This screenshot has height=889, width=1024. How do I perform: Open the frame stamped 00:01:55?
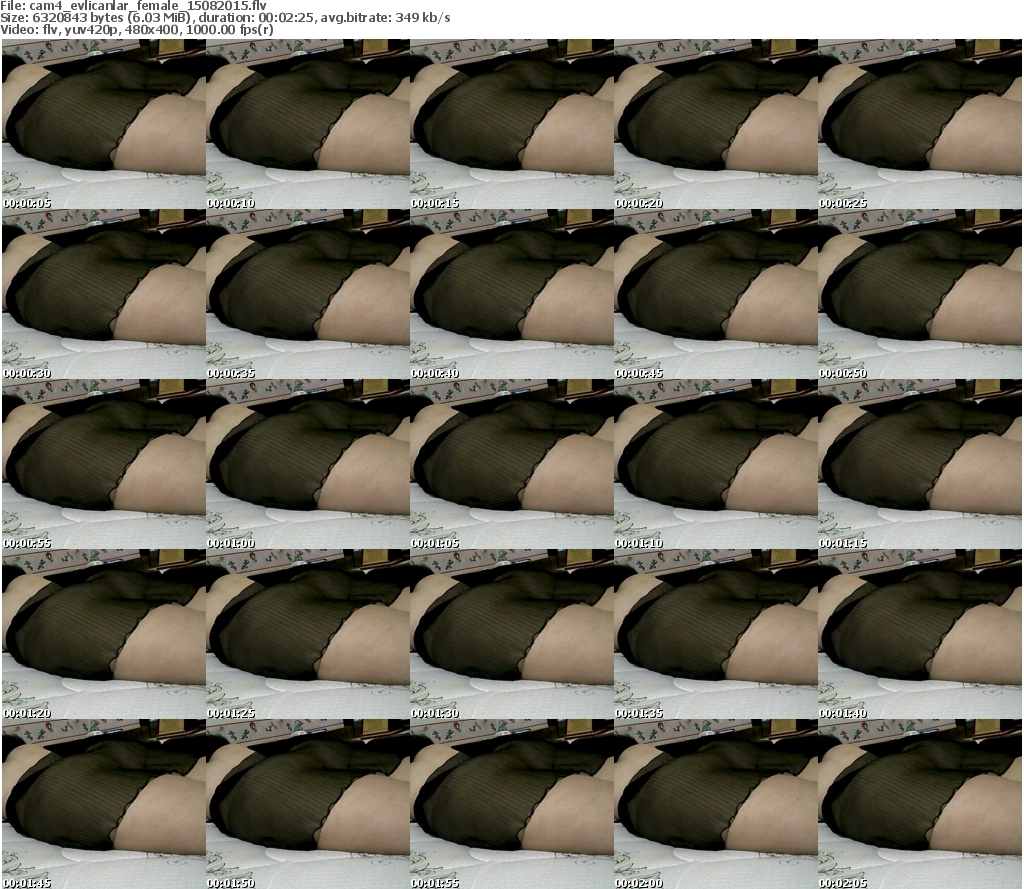pos(511,803)
